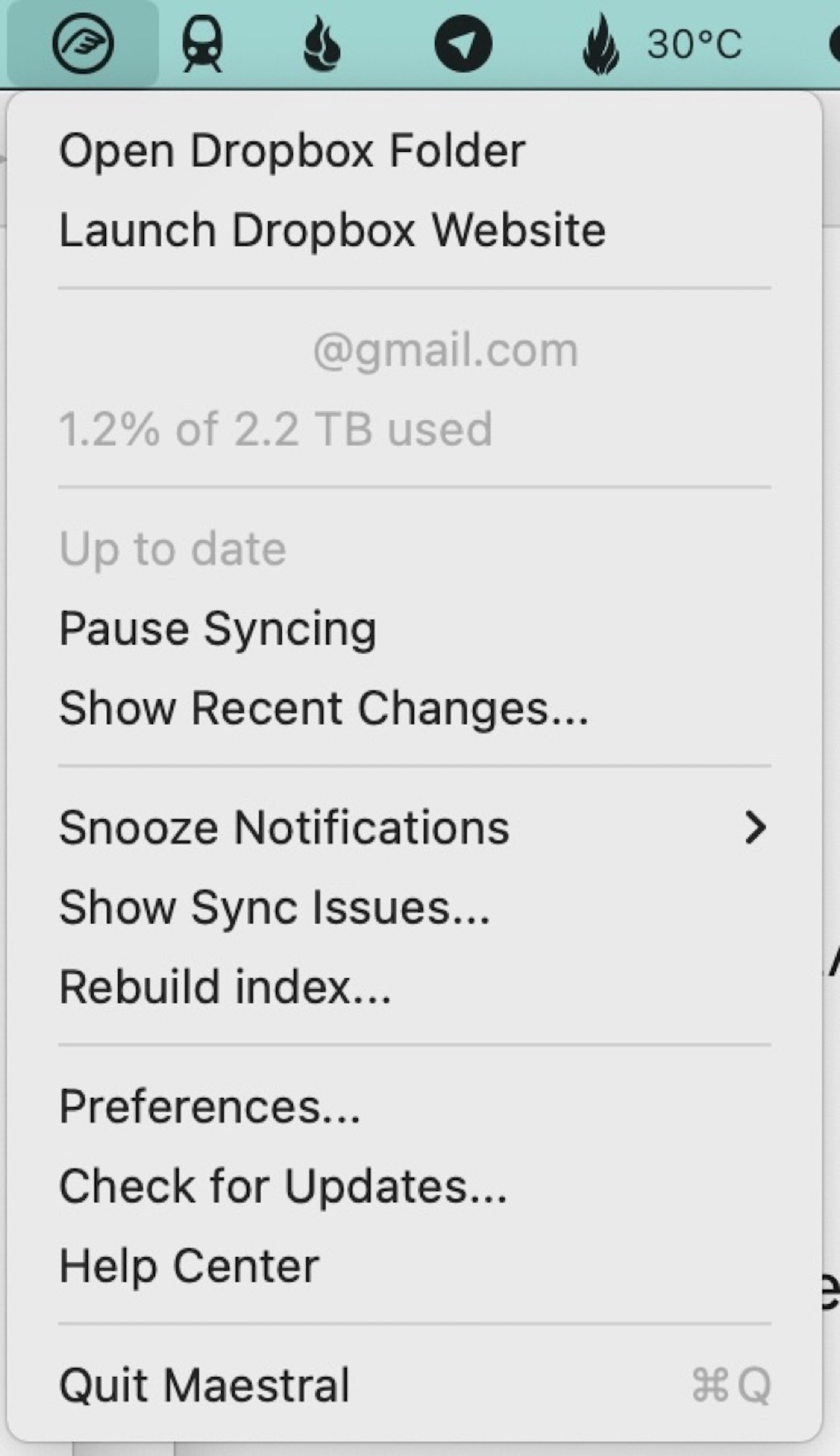Click the gmail.com account entry
840x1456 pixels.
point(445,350)
